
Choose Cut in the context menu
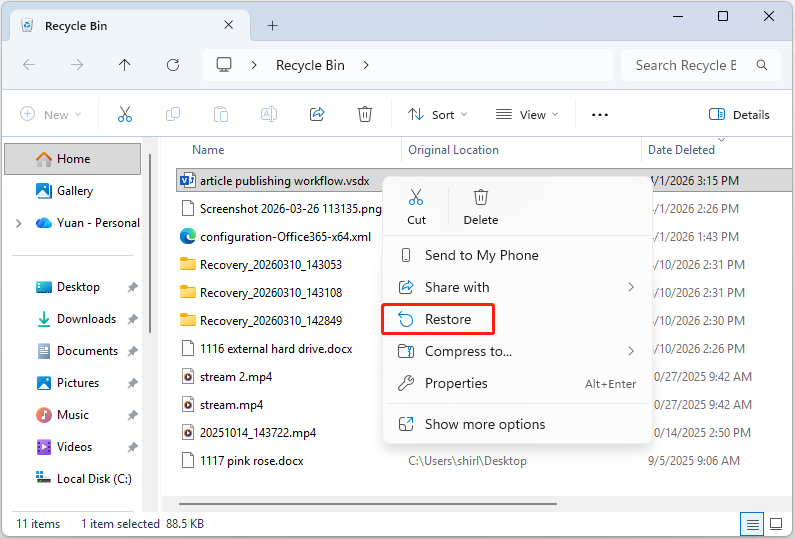tap(416, 207)
